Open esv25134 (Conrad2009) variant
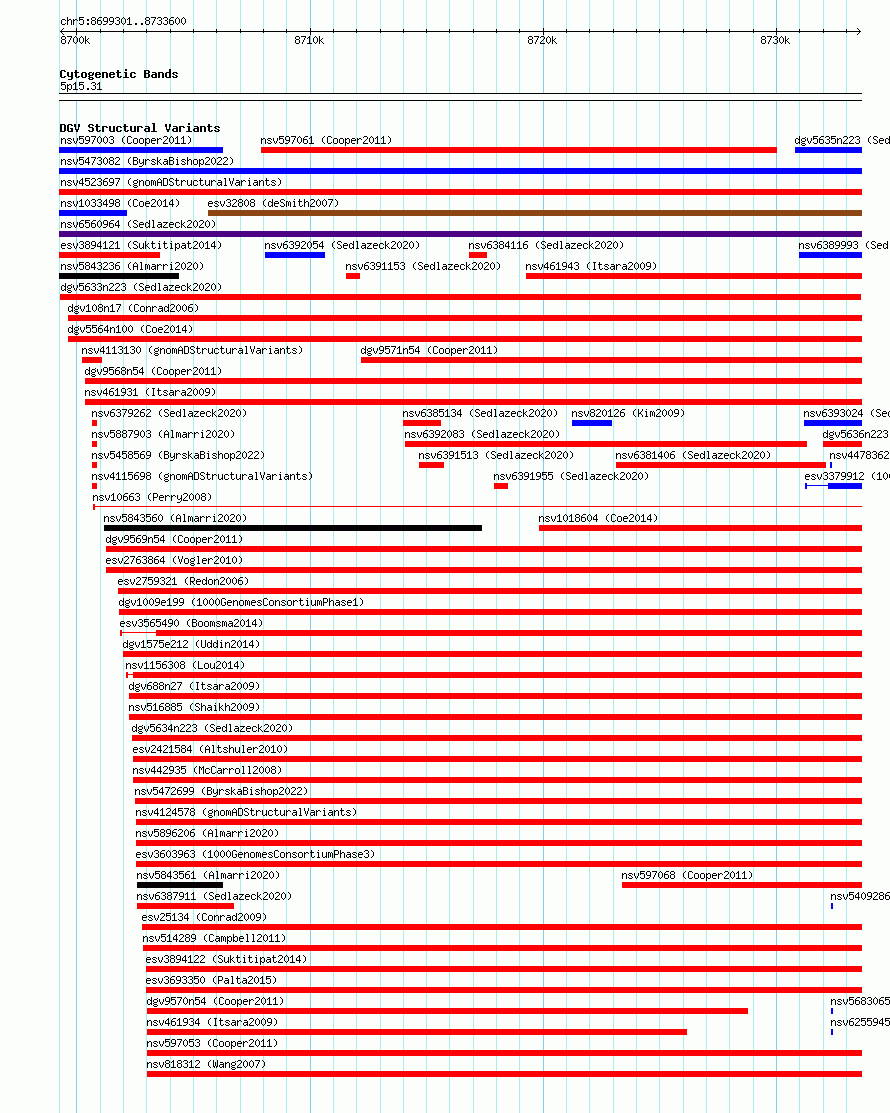This screenshot has width=890, height=1113. tap(204, 917)
